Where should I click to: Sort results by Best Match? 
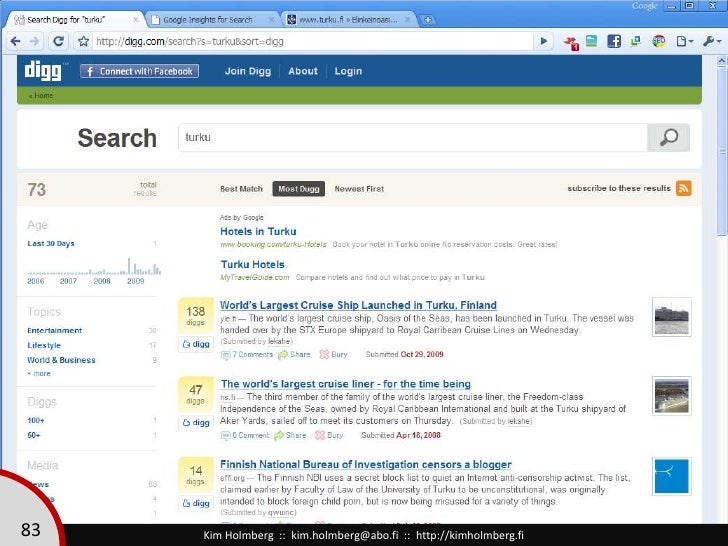pyautogui.click(x=241, y=188)
